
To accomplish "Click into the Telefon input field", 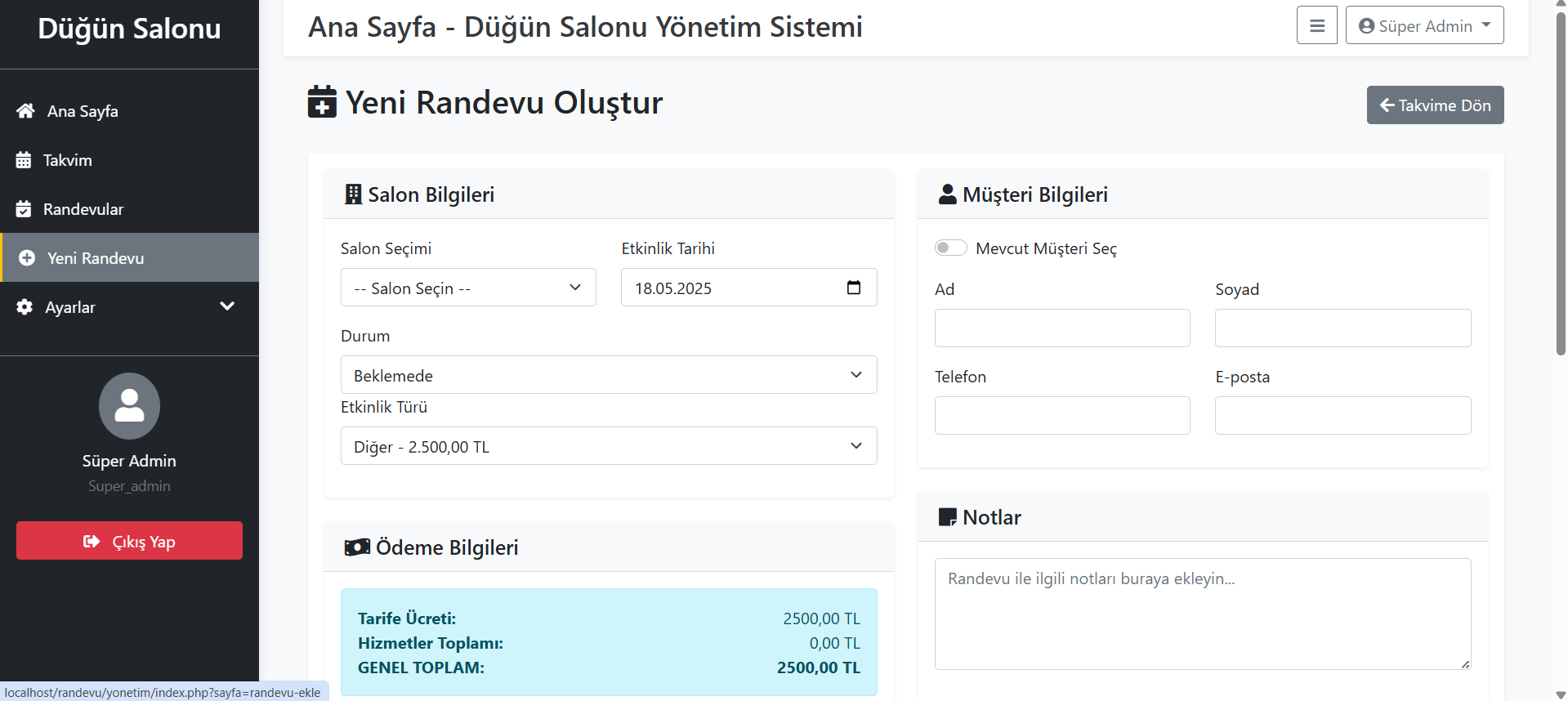I will point(1061,415).
